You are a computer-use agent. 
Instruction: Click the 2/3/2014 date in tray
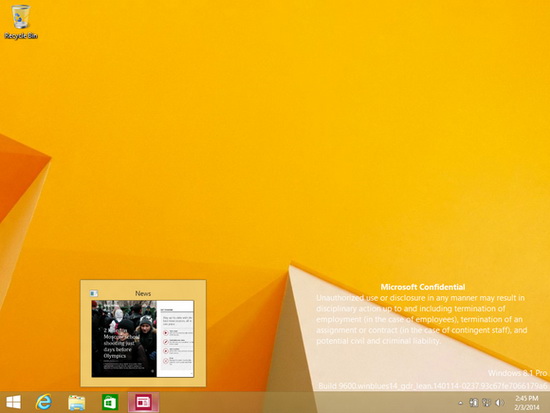(x=526, y=407)
